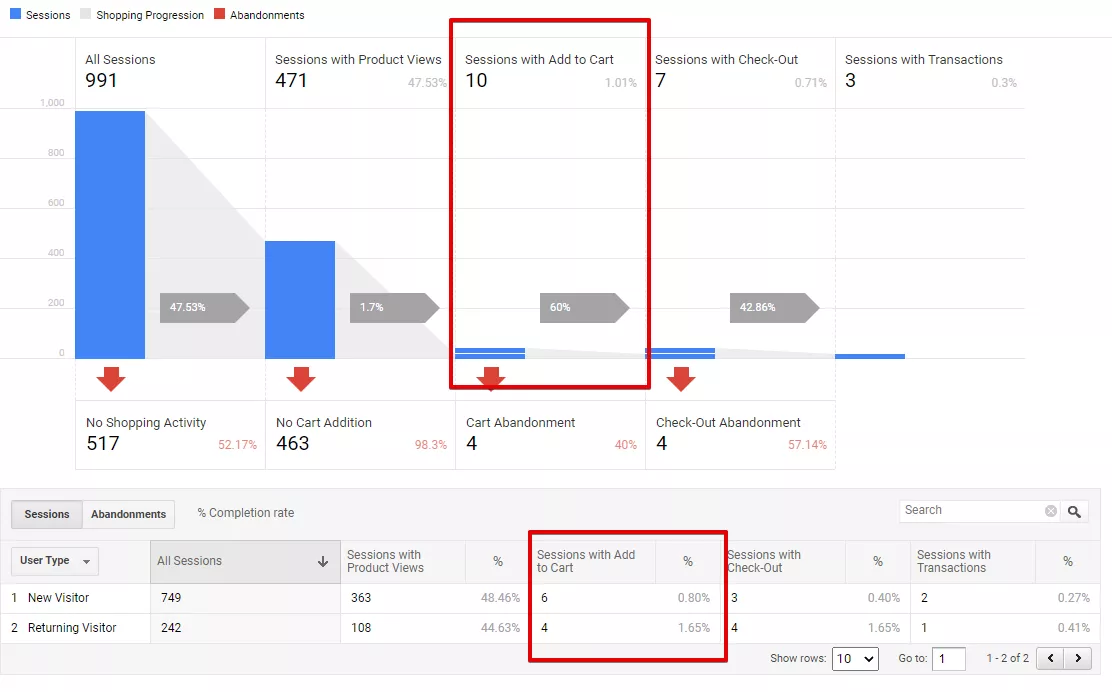
Task: Click the 363 Product Views cell
Action: point(361,598)
